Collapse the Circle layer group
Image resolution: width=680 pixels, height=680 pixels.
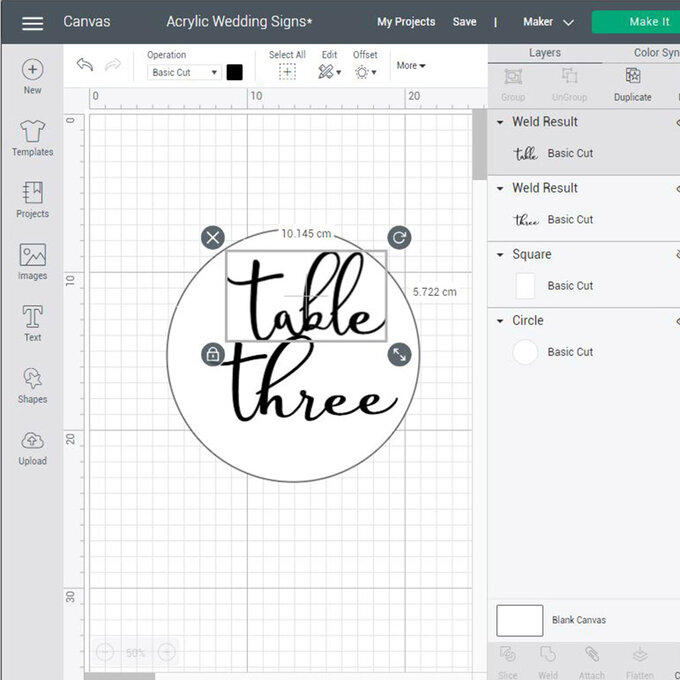500,321
